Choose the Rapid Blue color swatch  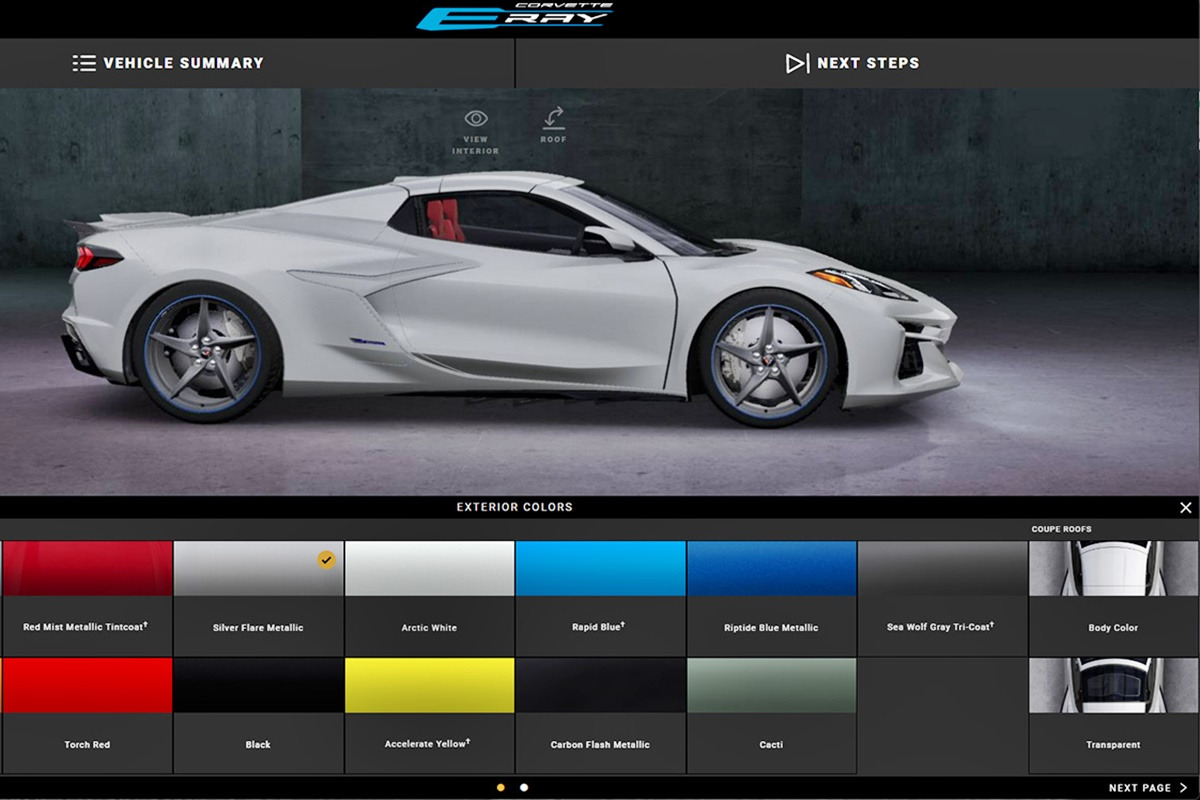point(600,569)
